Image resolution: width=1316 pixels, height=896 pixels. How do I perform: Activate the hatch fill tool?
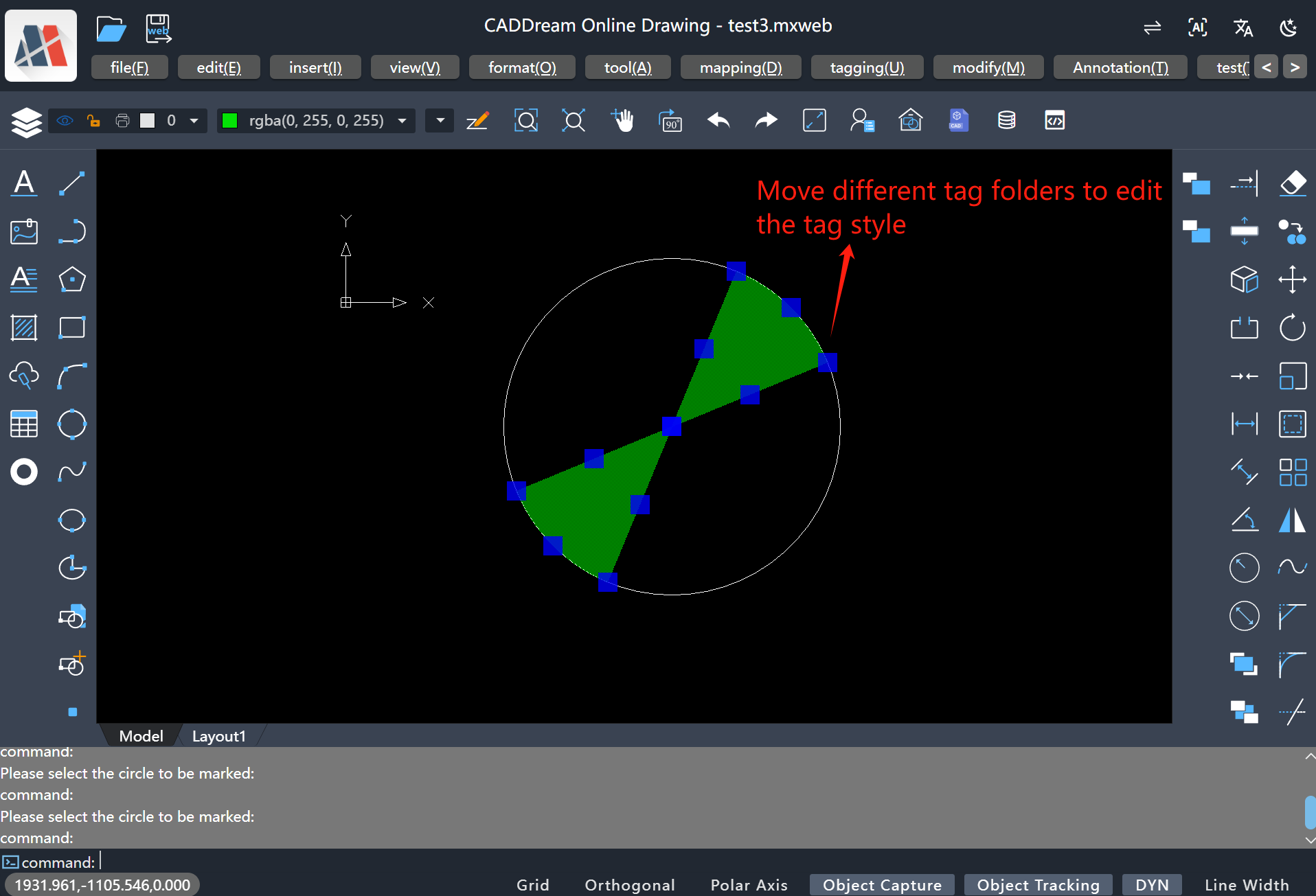(24, 328)
